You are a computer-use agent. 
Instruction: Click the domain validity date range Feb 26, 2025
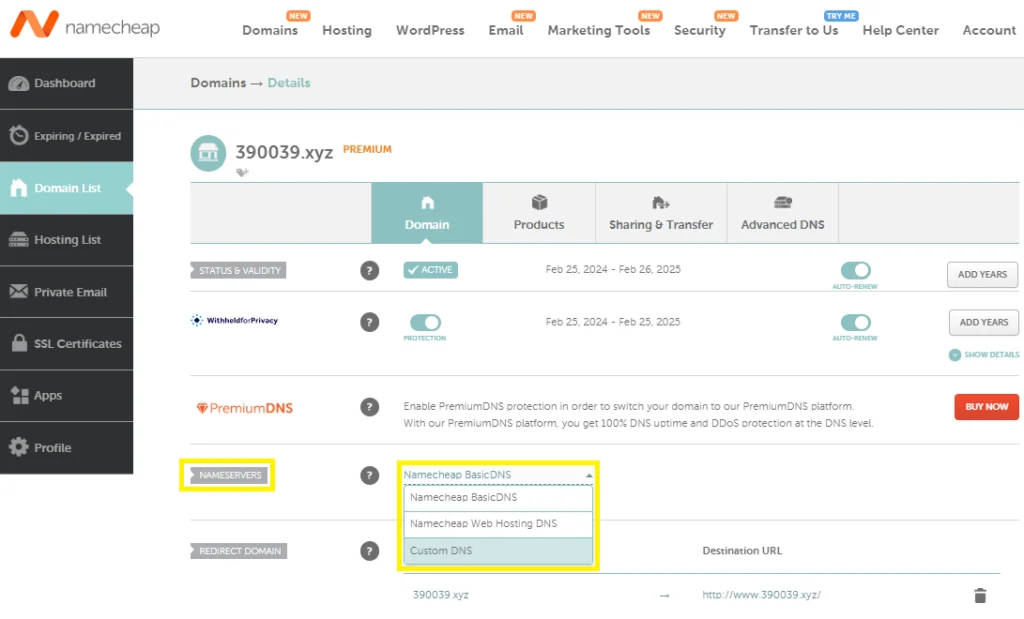click(613, 269)
